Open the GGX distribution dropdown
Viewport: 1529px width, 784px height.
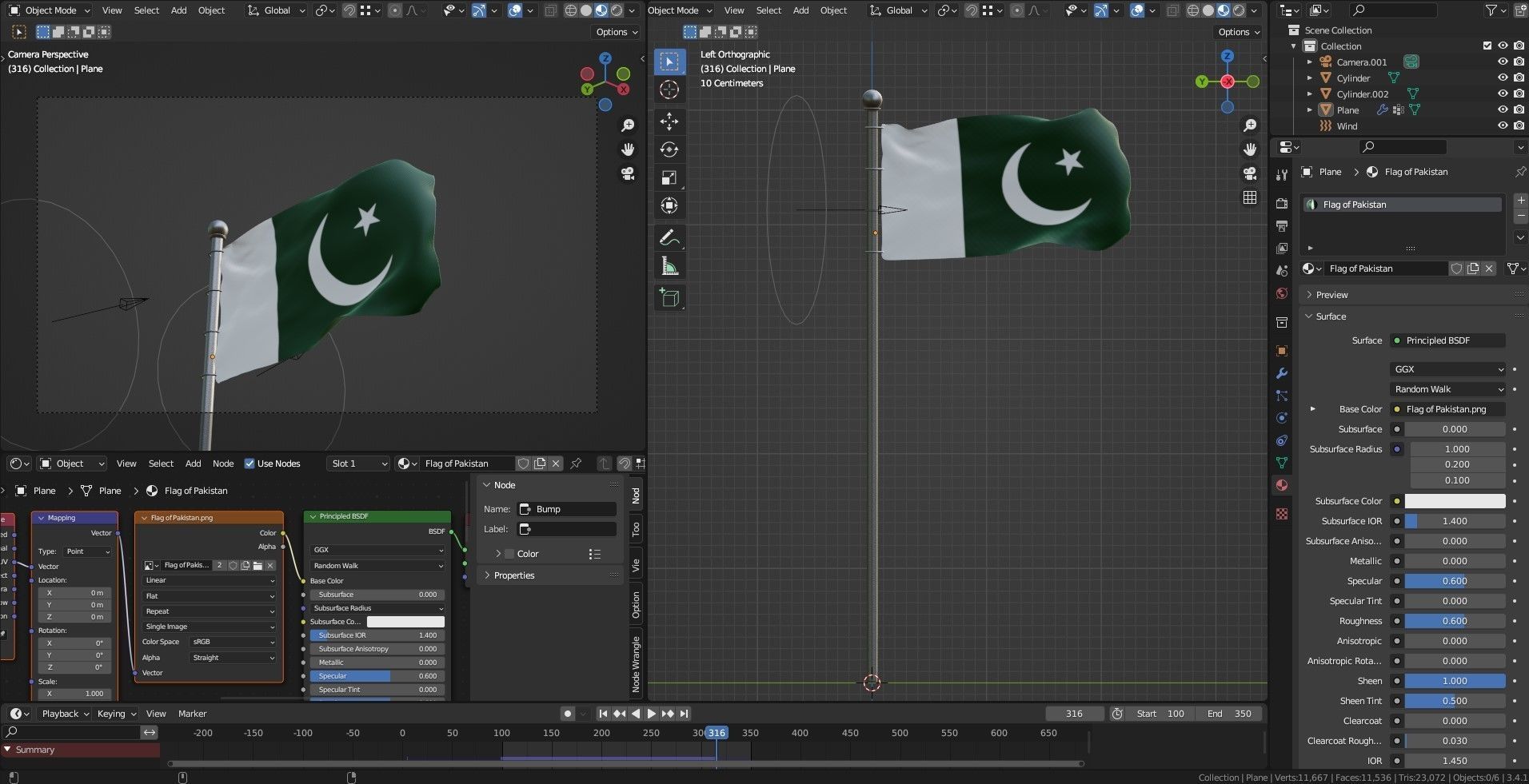pyautogui.click(x=1447, y=368)
